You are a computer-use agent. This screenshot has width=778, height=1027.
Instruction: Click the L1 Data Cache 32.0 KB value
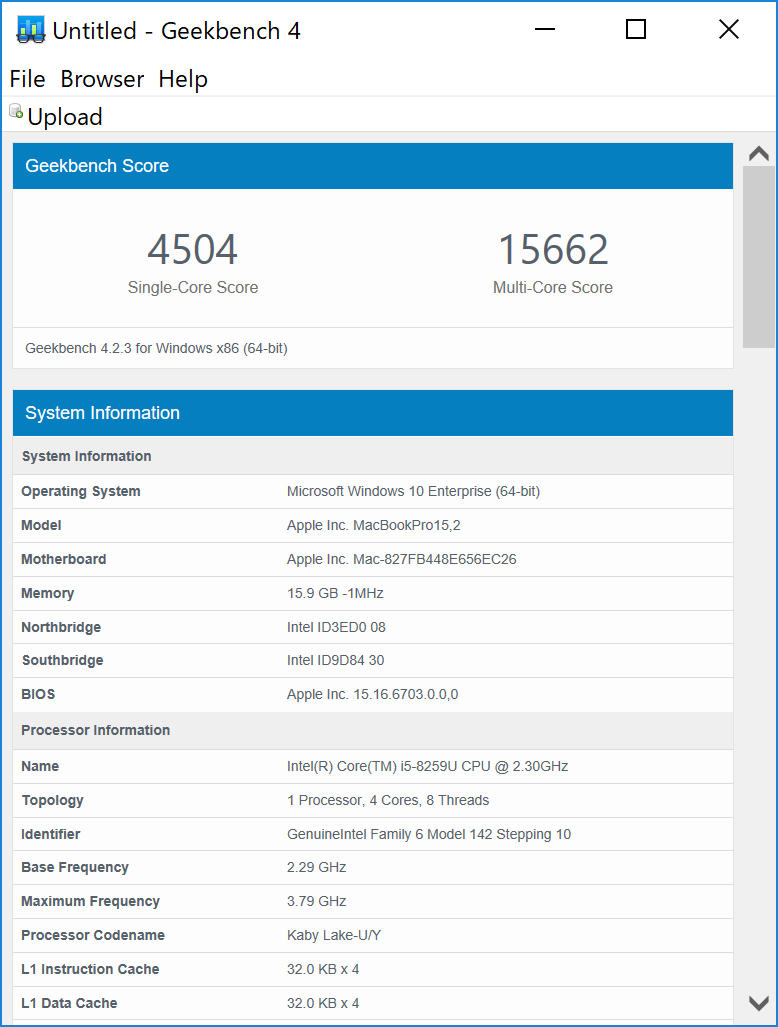[323, 1004]
